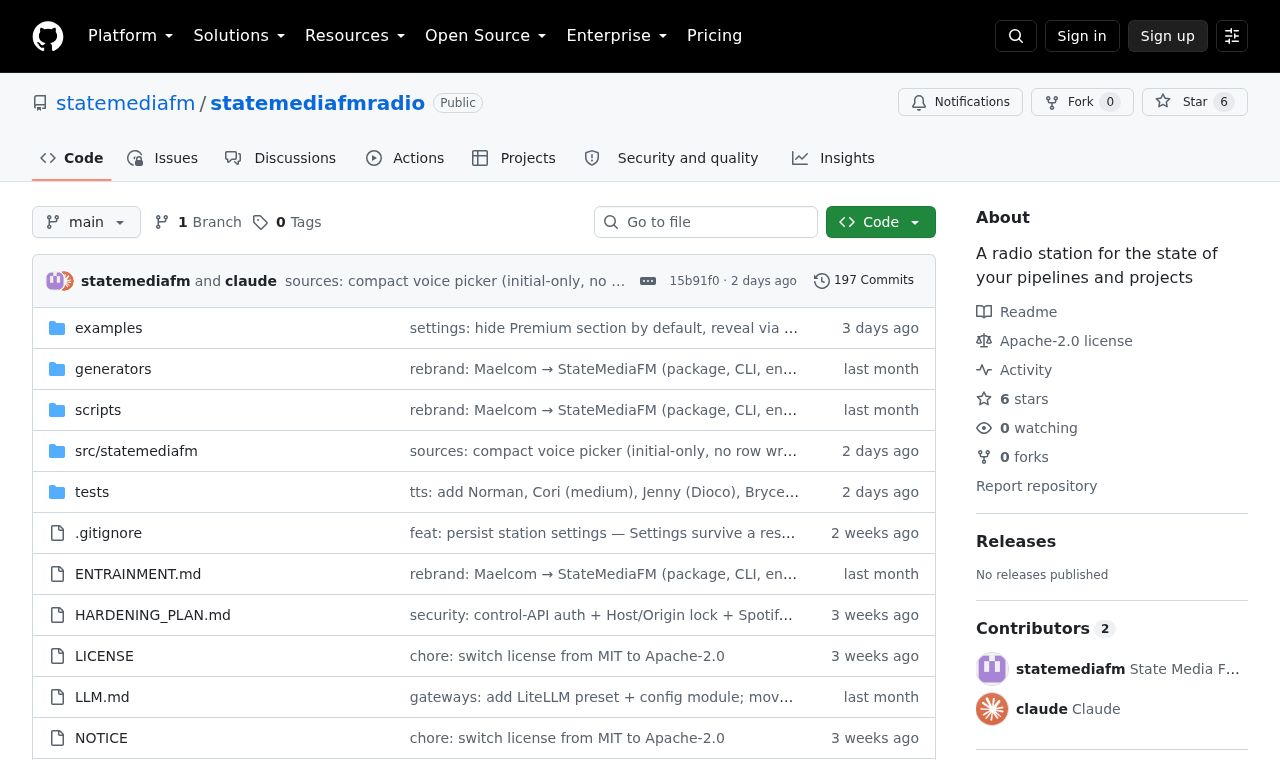Screen dimensions: 1280x760
Task: Go to the Projects tab
Action: click(x=514, y=158)
